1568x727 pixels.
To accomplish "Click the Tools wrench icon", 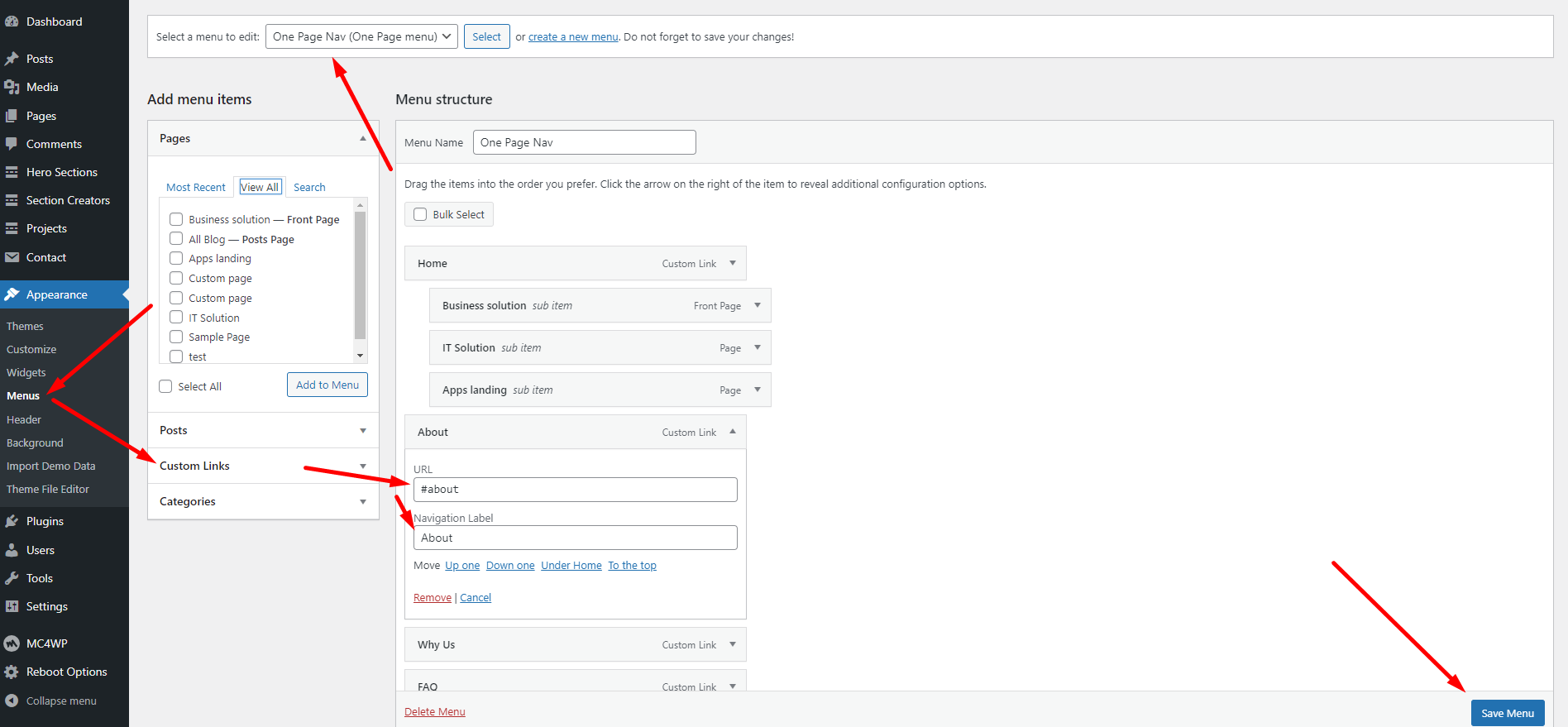I will (12, 578).
